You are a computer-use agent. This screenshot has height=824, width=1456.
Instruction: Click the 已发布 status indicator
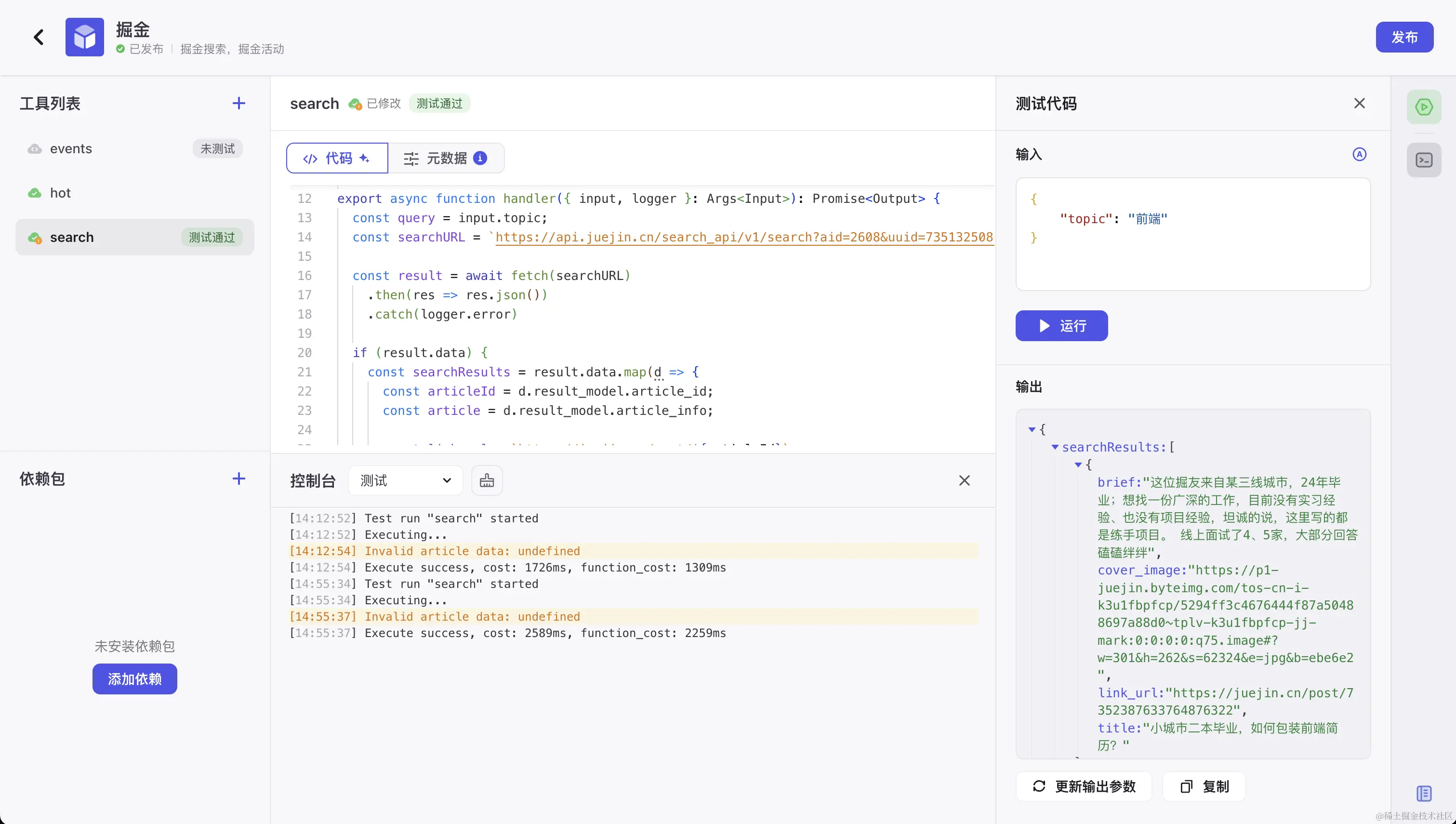pyautogui.click(x=139, y=49)
